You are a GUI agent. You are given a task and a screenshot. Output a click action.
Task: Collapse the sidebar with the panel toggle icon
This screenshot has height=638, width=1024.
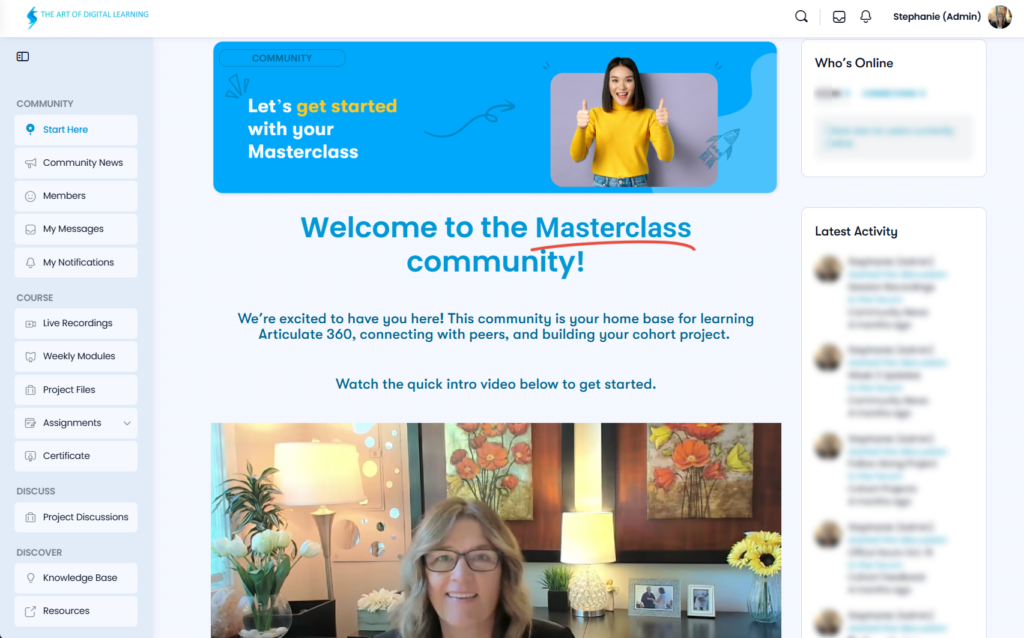click(x=23, y=57)
